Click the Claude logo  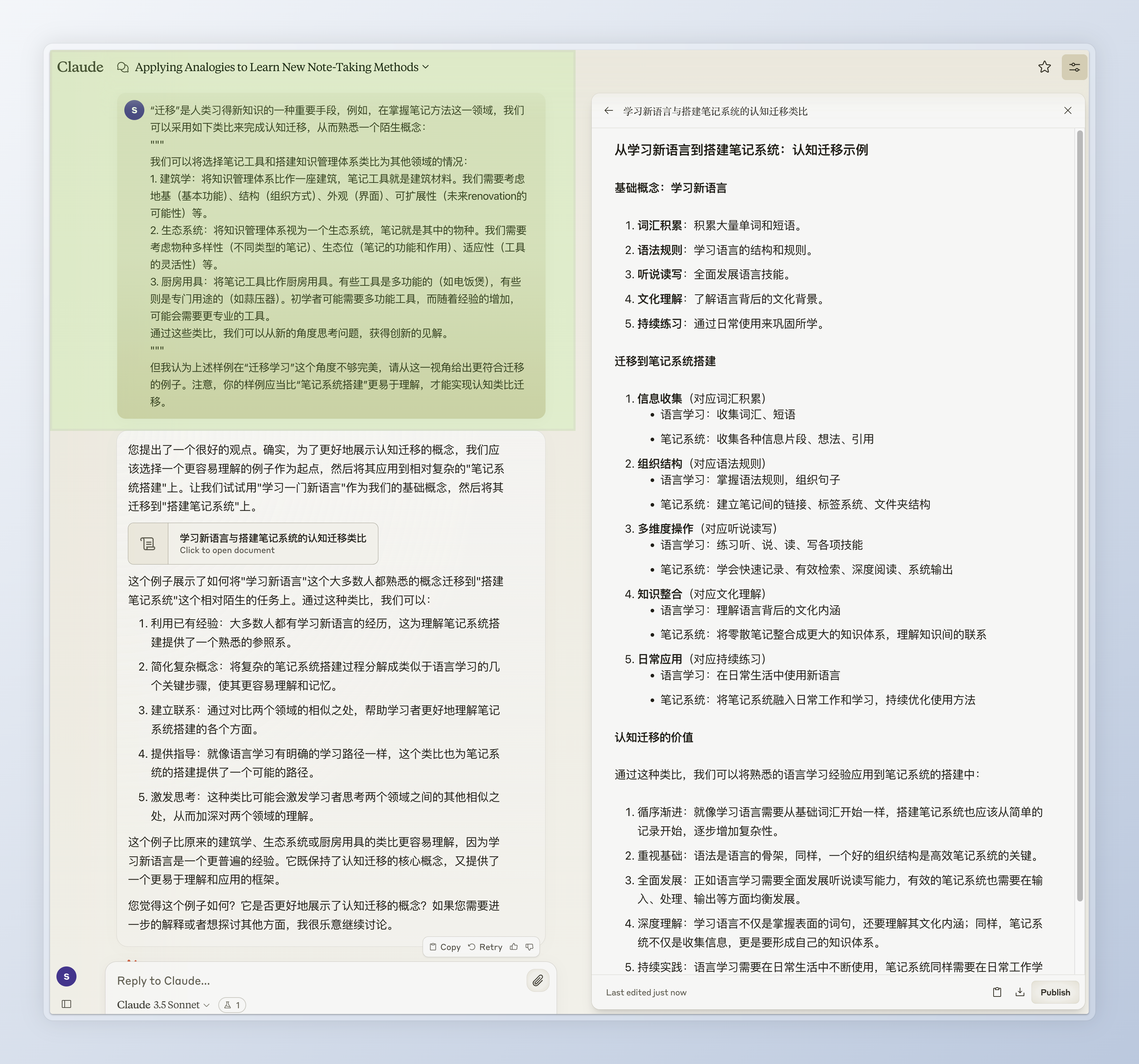(80, 67)
